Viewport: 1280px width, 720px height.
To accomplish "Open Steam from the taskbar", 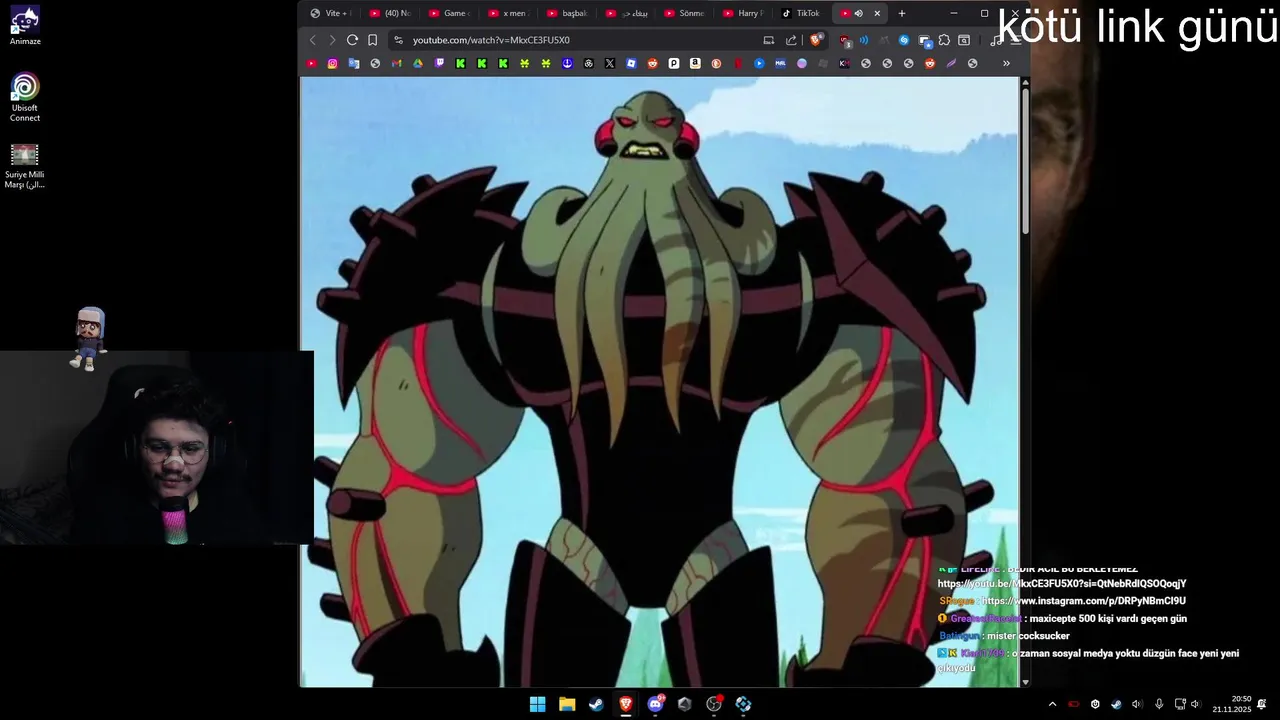I will [596, 704].
